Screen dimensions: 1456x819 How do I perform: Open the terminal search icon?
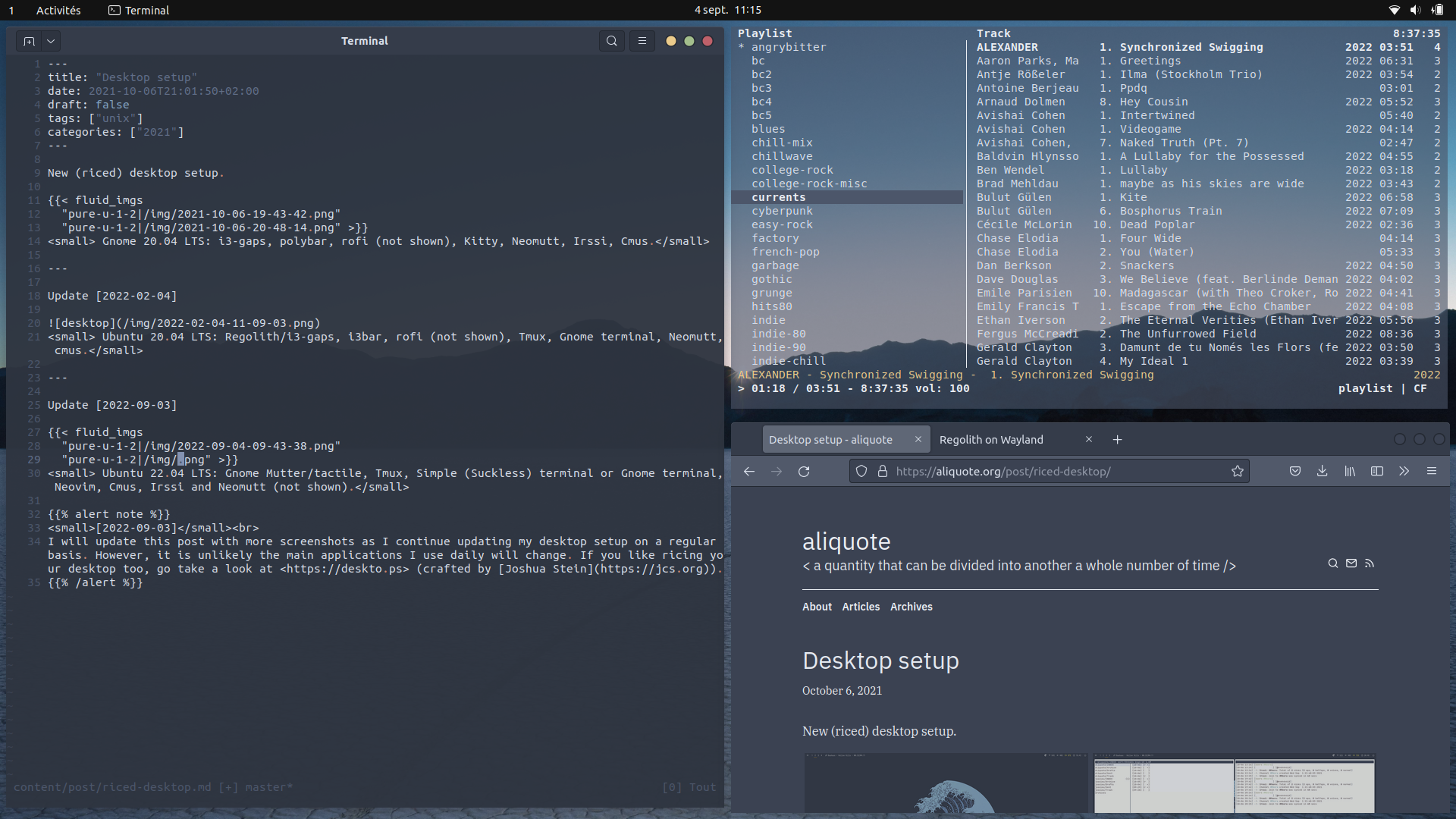[x=611, y=41]
